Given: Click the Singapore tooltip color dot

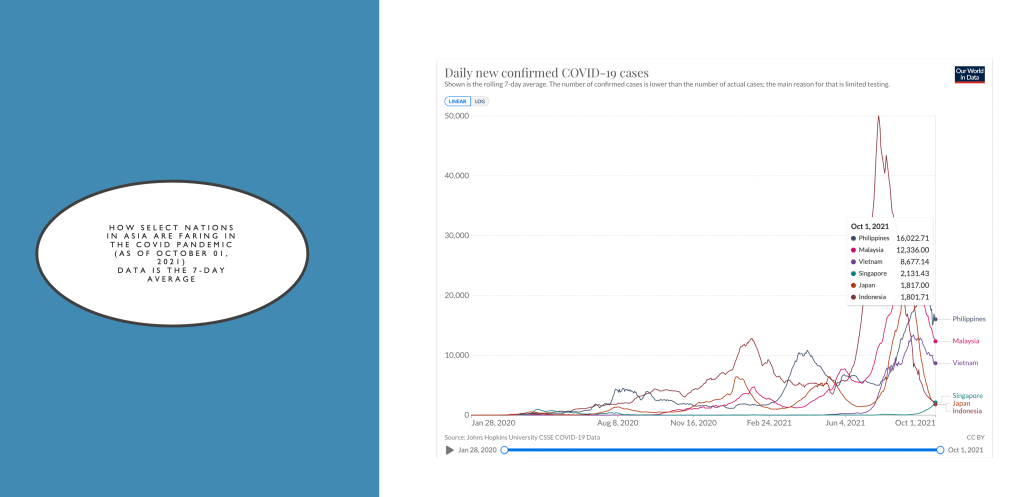Looking at the screenshot, I should 854,273.
